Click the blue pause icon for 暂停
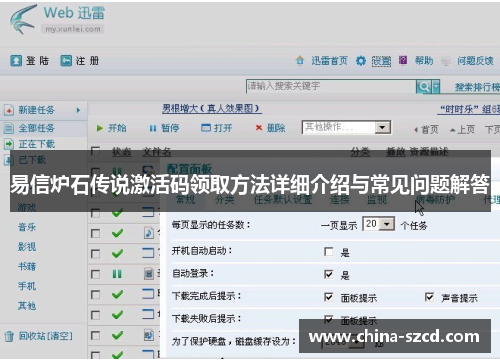 point(153,128)
